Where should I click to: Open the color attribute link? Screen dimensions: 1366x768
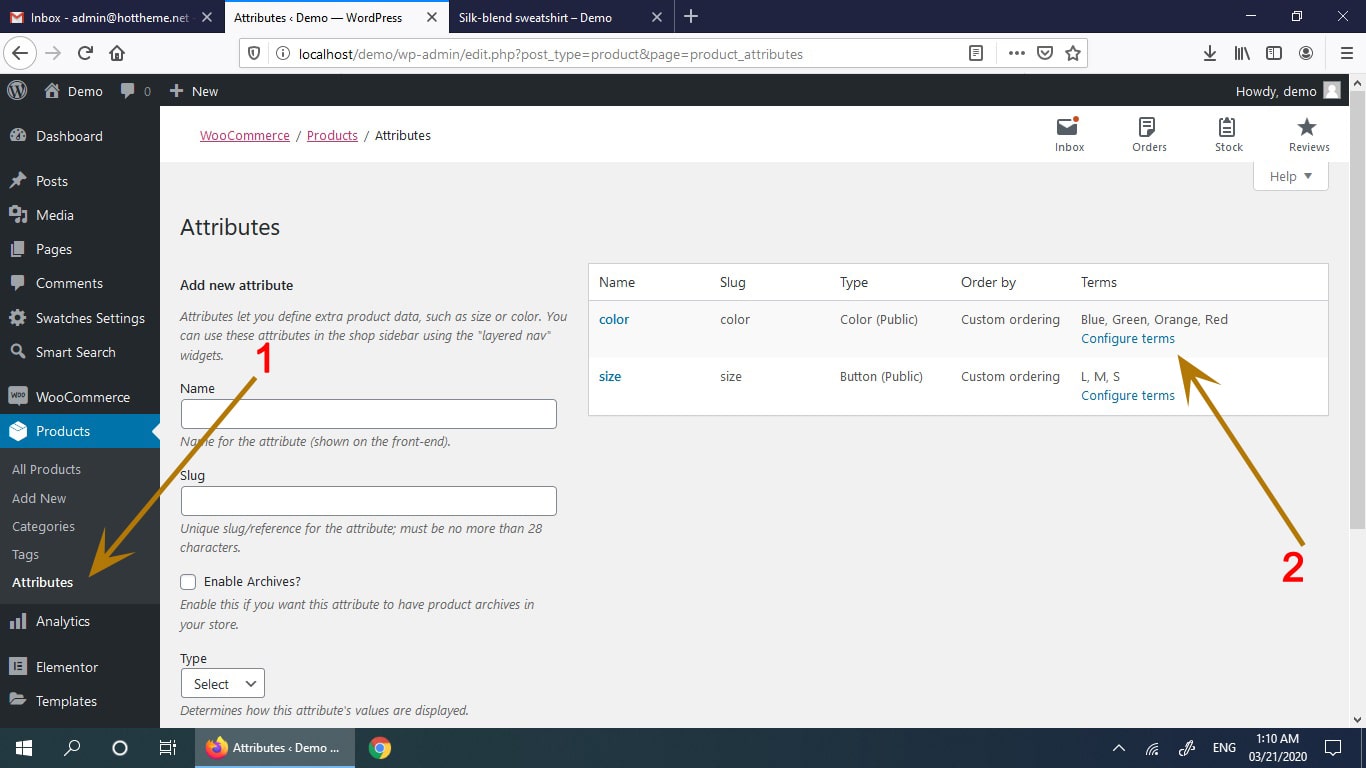tap(614, 319)
